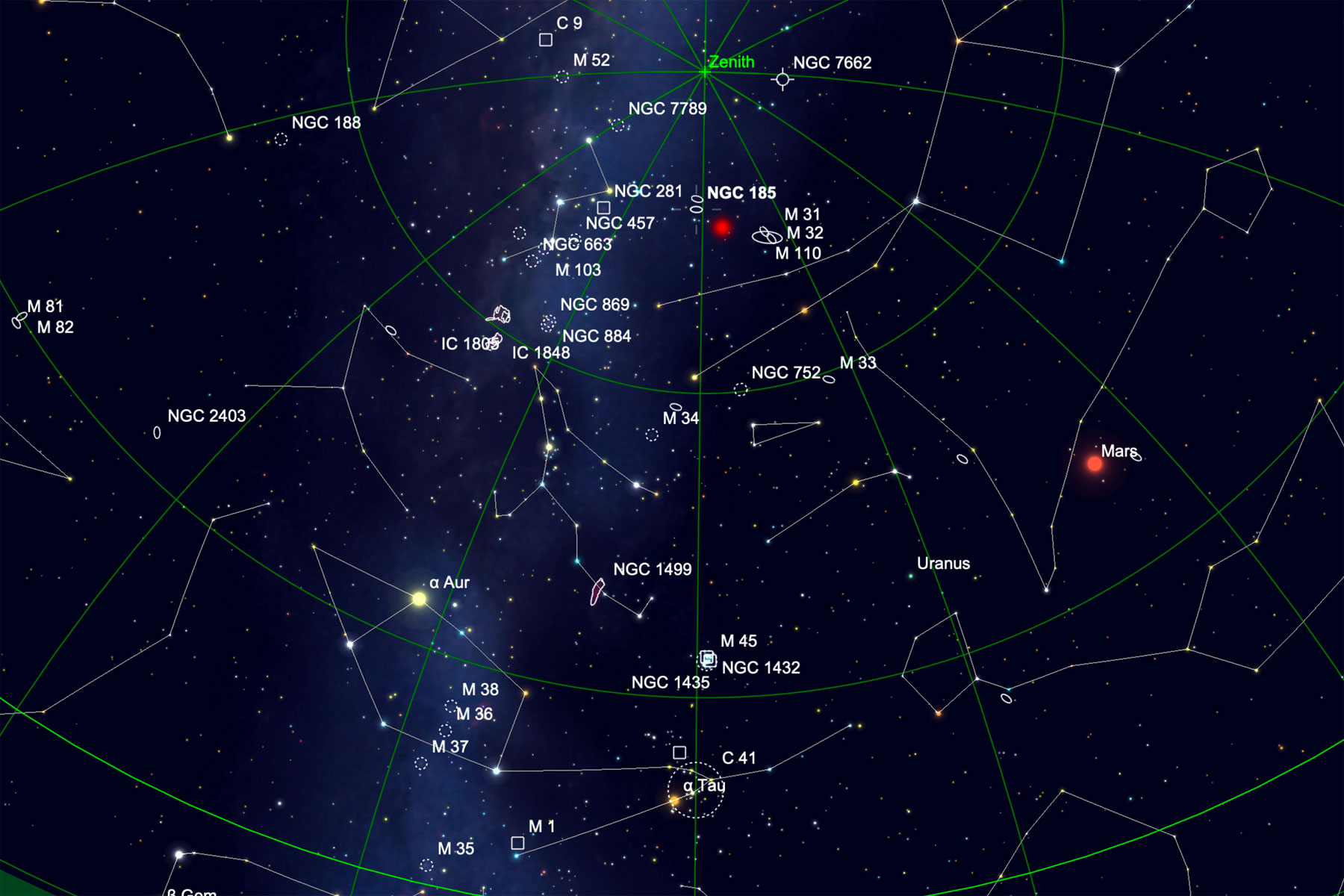Click the IC 1805 nebula outline
The width and height of the screenshot is (1344, 896).
502,314
